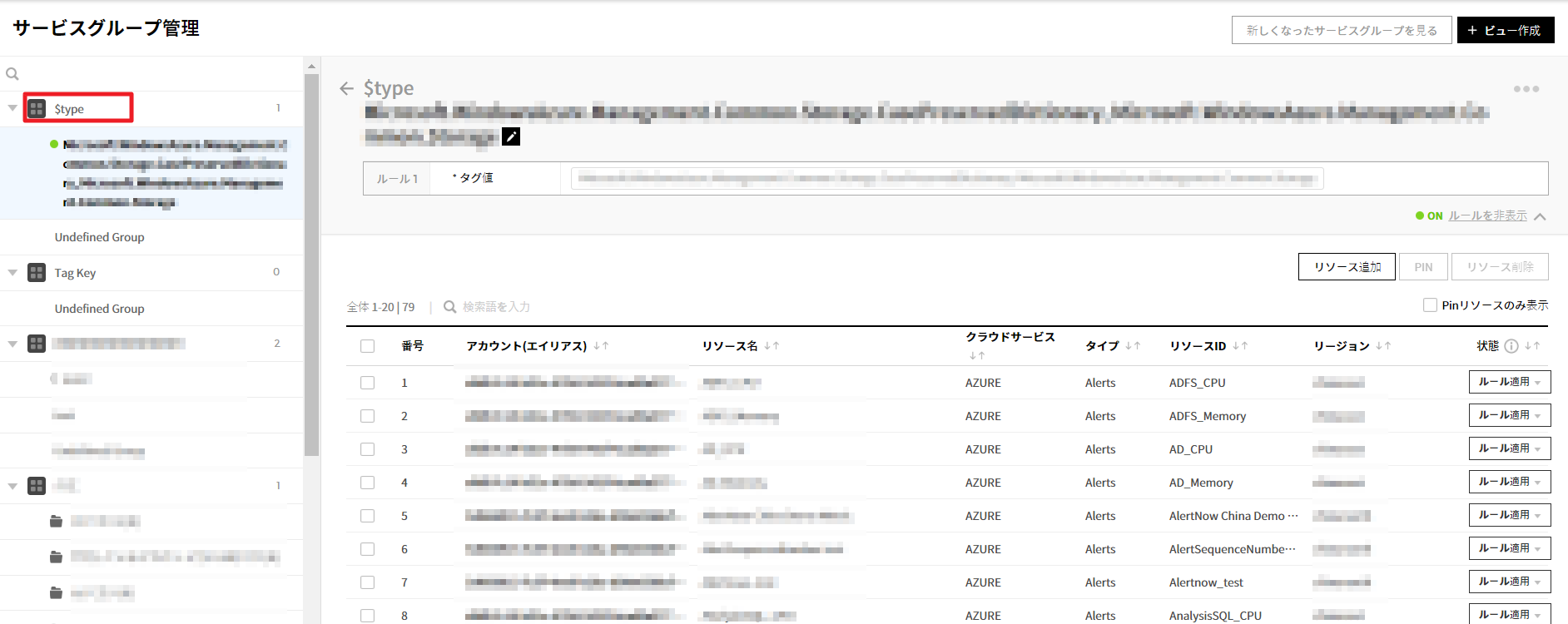Click the sidebar vertical scrollbar
The height and width of the screenshot is (624, 1568).
coord(311,265)
